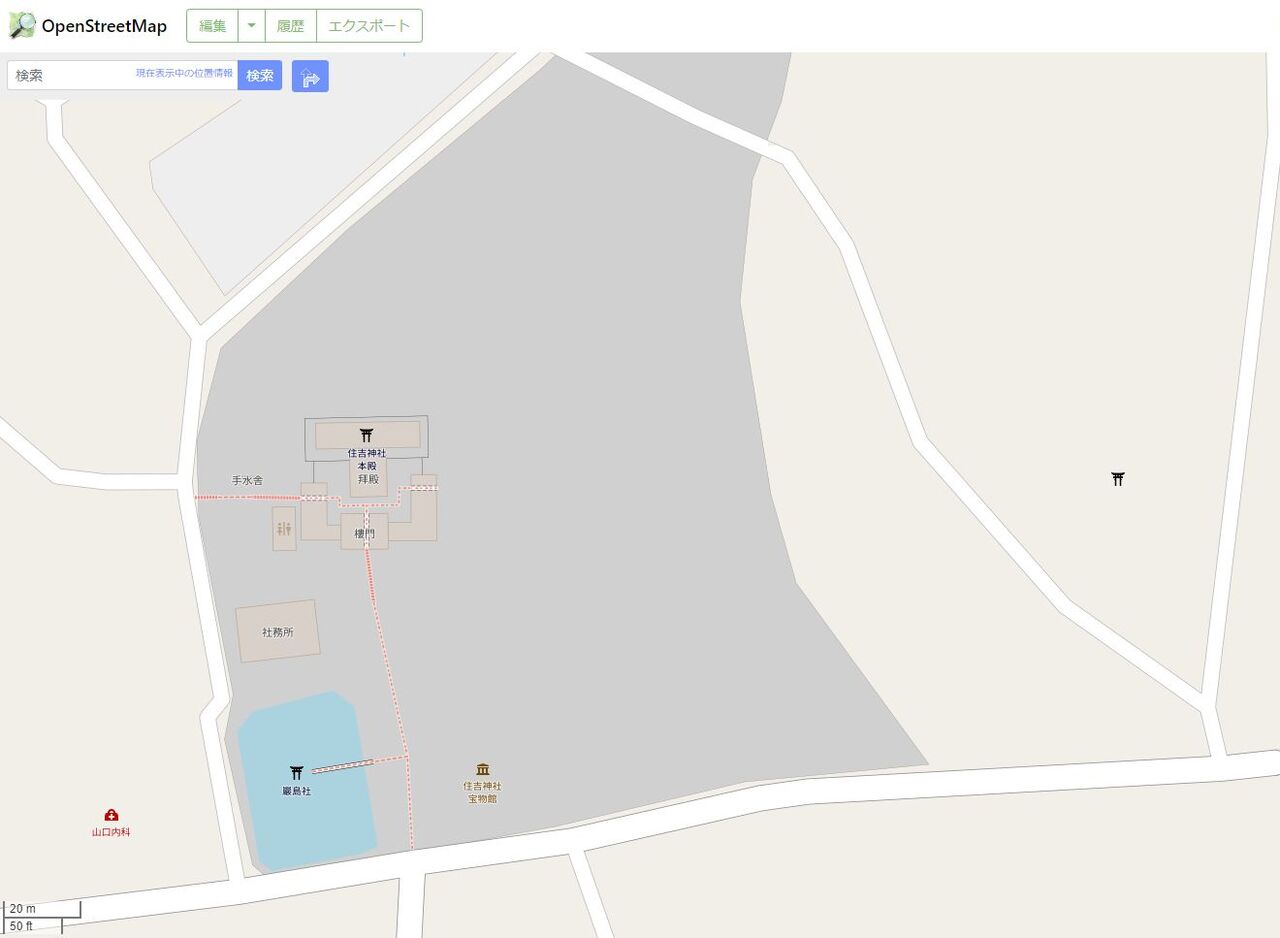The height and width of the screenshot is (938, 1280).
Task: Click the OpenStreetMap magnifier logo icon
Action: tap(22, 26)
